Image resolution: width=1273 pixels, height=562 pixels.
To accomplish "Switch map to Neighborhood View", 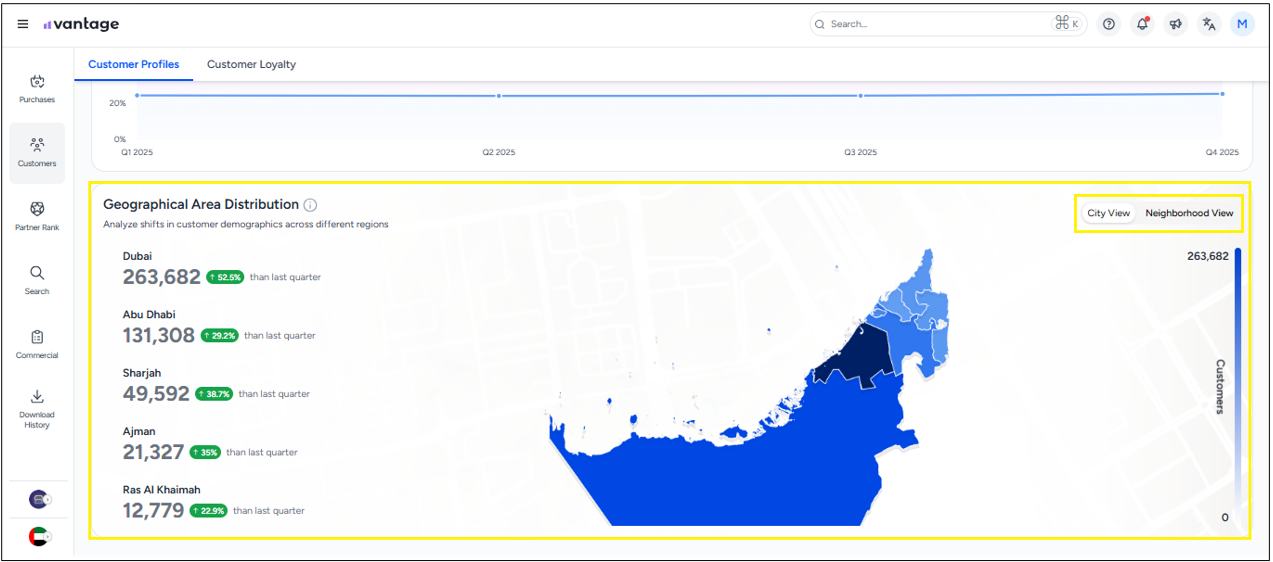I will coord(1189,213).
